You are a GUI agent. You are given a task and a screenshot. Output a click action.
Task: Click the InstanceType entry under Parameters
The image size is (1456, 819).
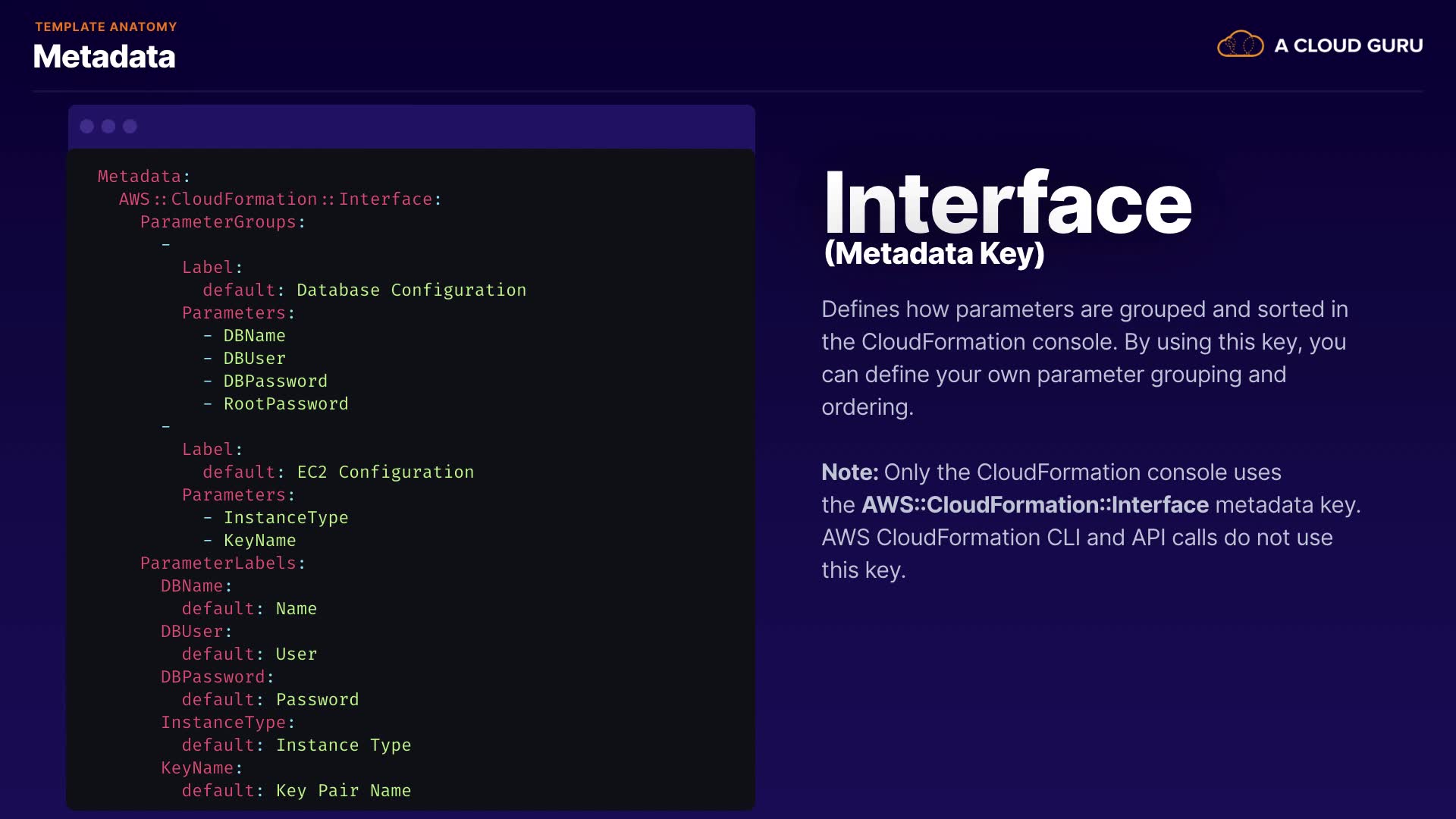[x=285, y=518]
